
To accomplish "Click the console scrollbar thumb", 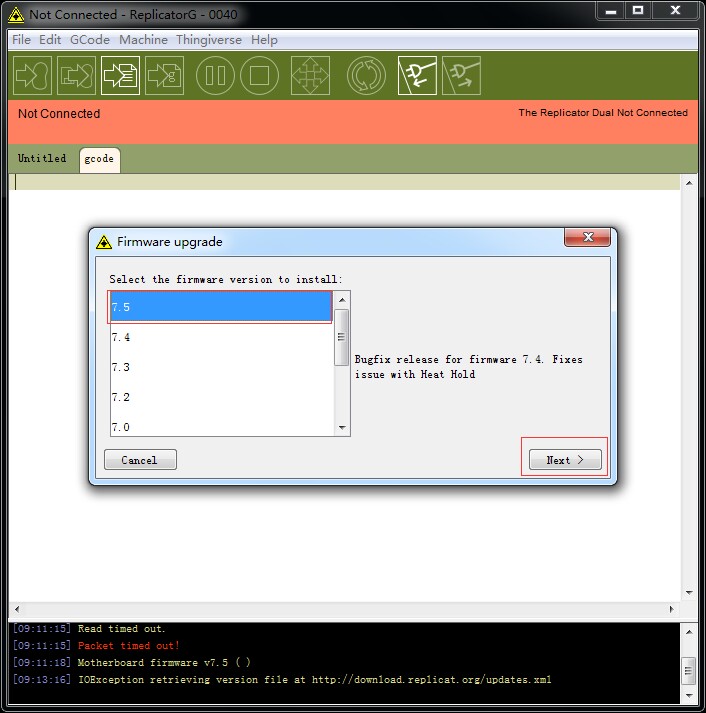I will click(689, 670).
